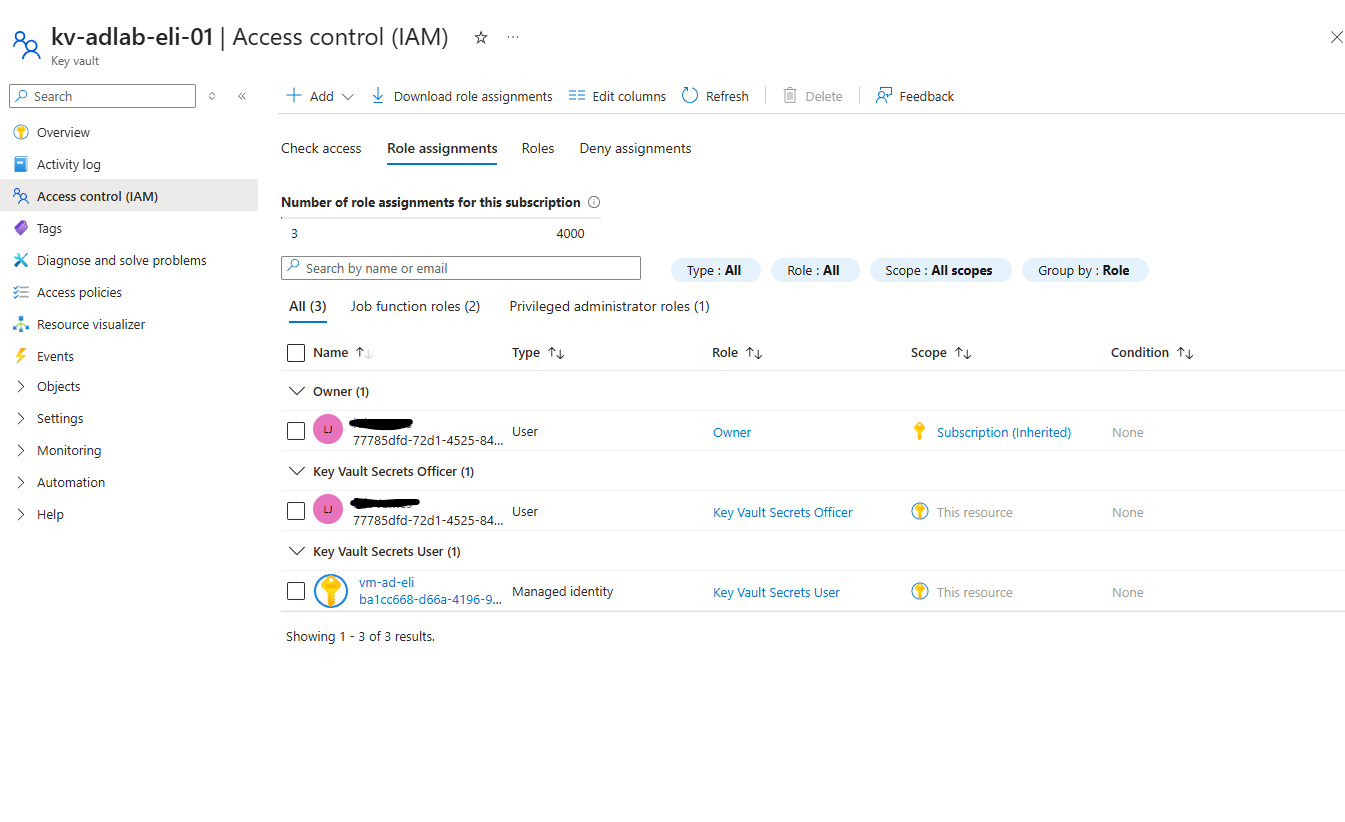Screen dimensions: 1345x822
Task: Click the LJ avatar in the Secrets Officer row
Action: pos(328,510)
